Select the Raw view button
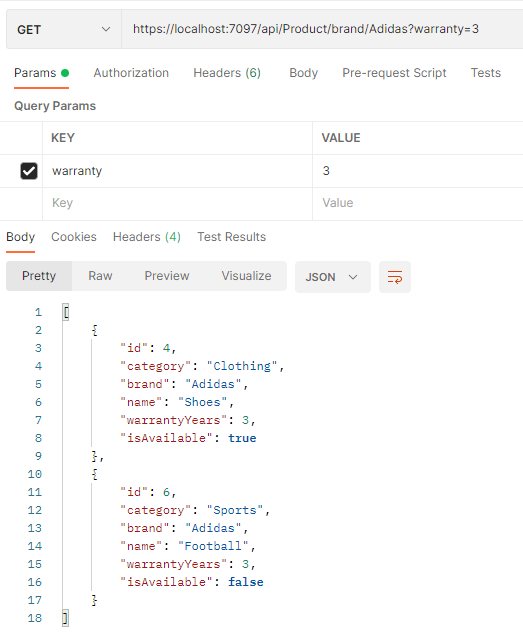Image resolution: width=523 pixels, height=642 pixels. 100,276
